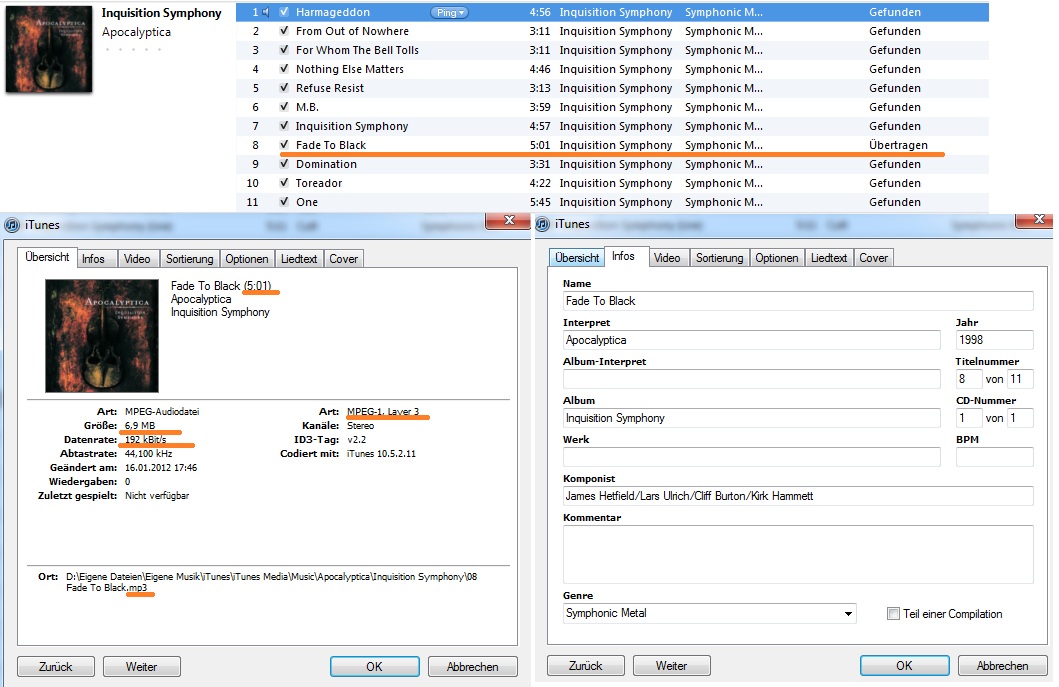The image size is (1059, 687).
Task: Click the Übertragen status for Fade To Black
Action: (898, 145)
